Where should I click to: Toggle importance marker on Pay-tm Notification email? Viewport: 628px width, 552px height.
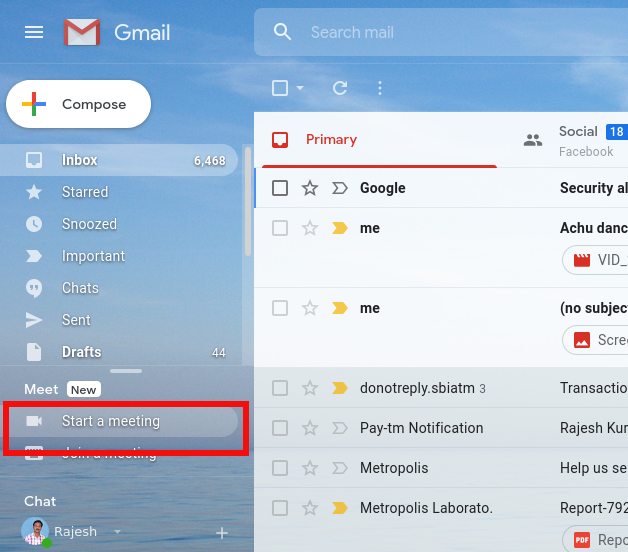pyautogui.click(x=340, y=428)
